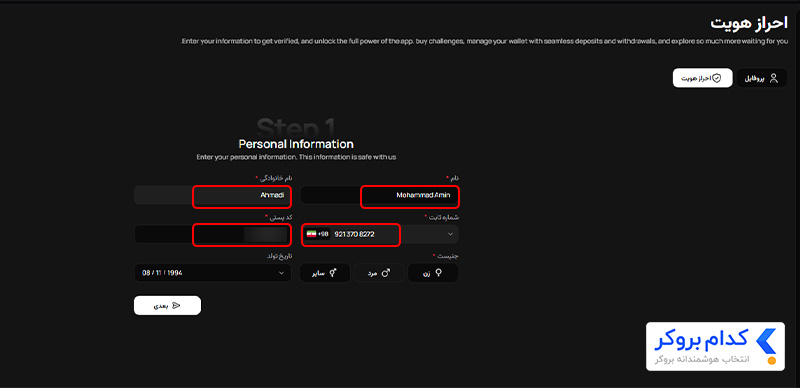The height and width of the screenshot is (388, 800).
Task: Click the first name field Mohammad Amin
Action: (x=379, y=195)
